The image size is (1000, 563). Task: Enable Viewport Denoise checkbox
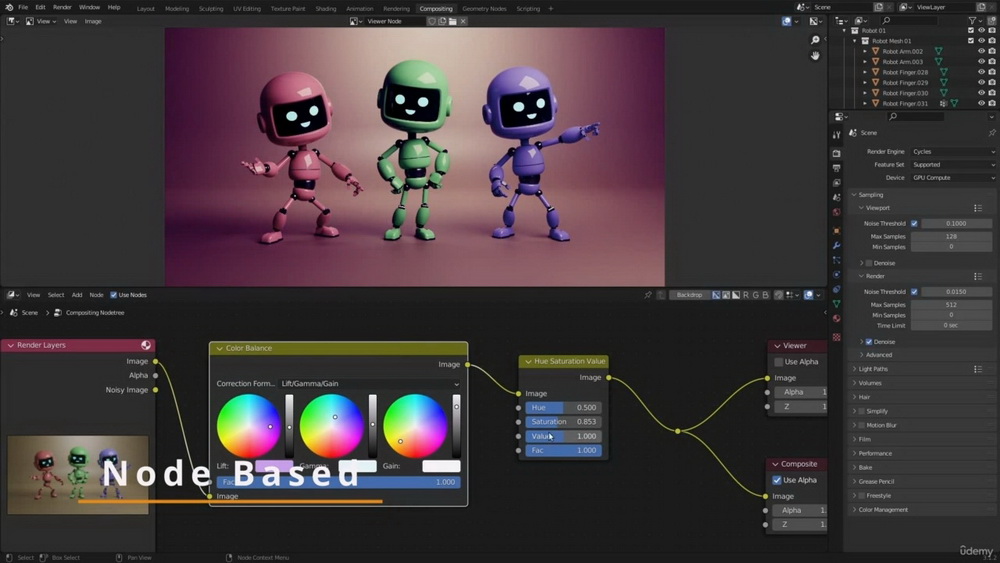coord(869,263)
